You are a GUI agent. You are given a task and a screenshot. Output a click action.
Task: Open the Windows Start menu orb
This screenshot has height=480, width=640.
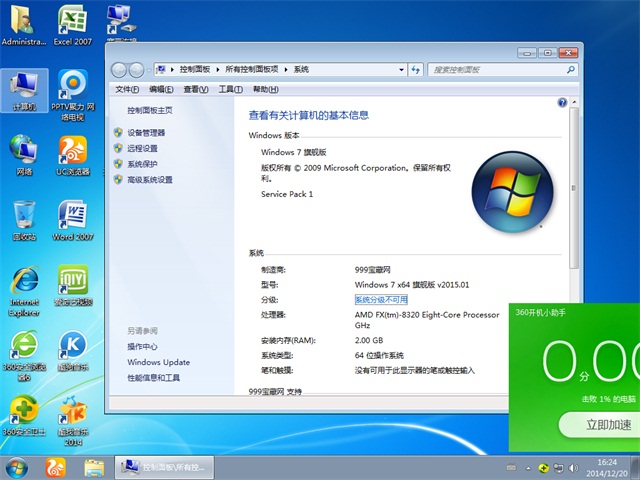coord(16,468)
